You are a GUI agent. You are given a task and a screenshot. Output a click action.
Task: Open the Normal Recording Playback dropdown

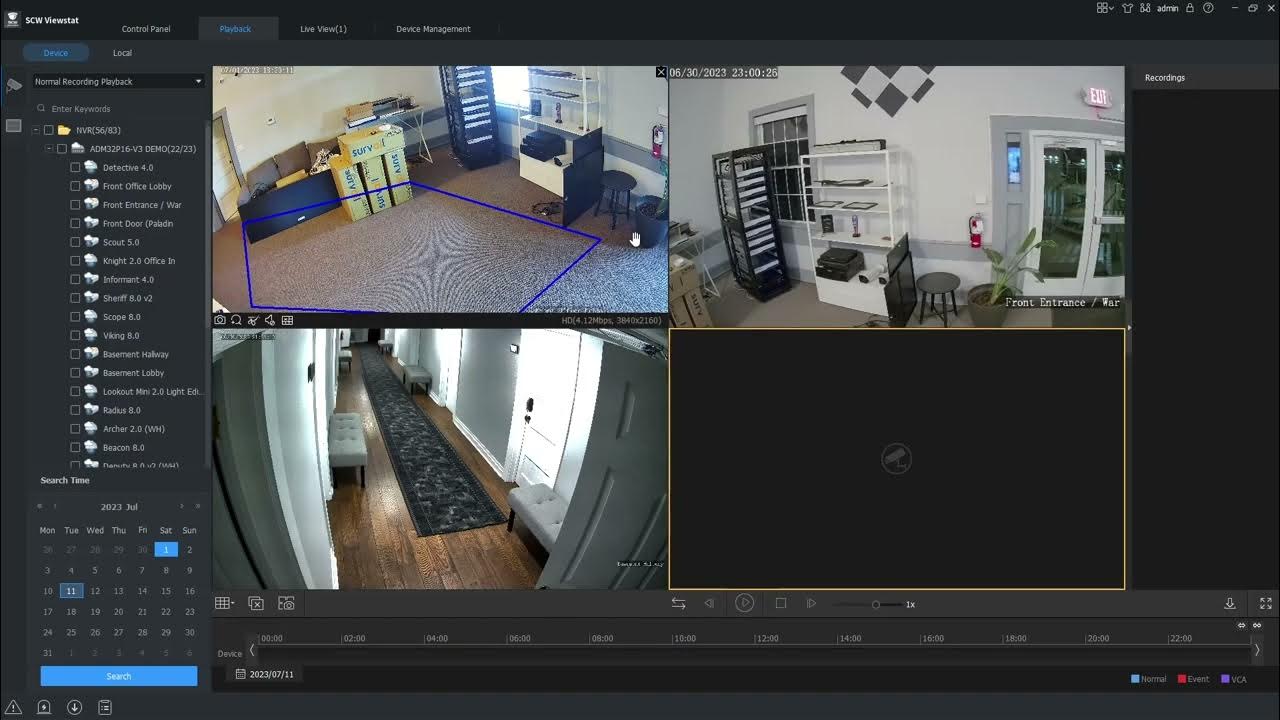point(118,81)
